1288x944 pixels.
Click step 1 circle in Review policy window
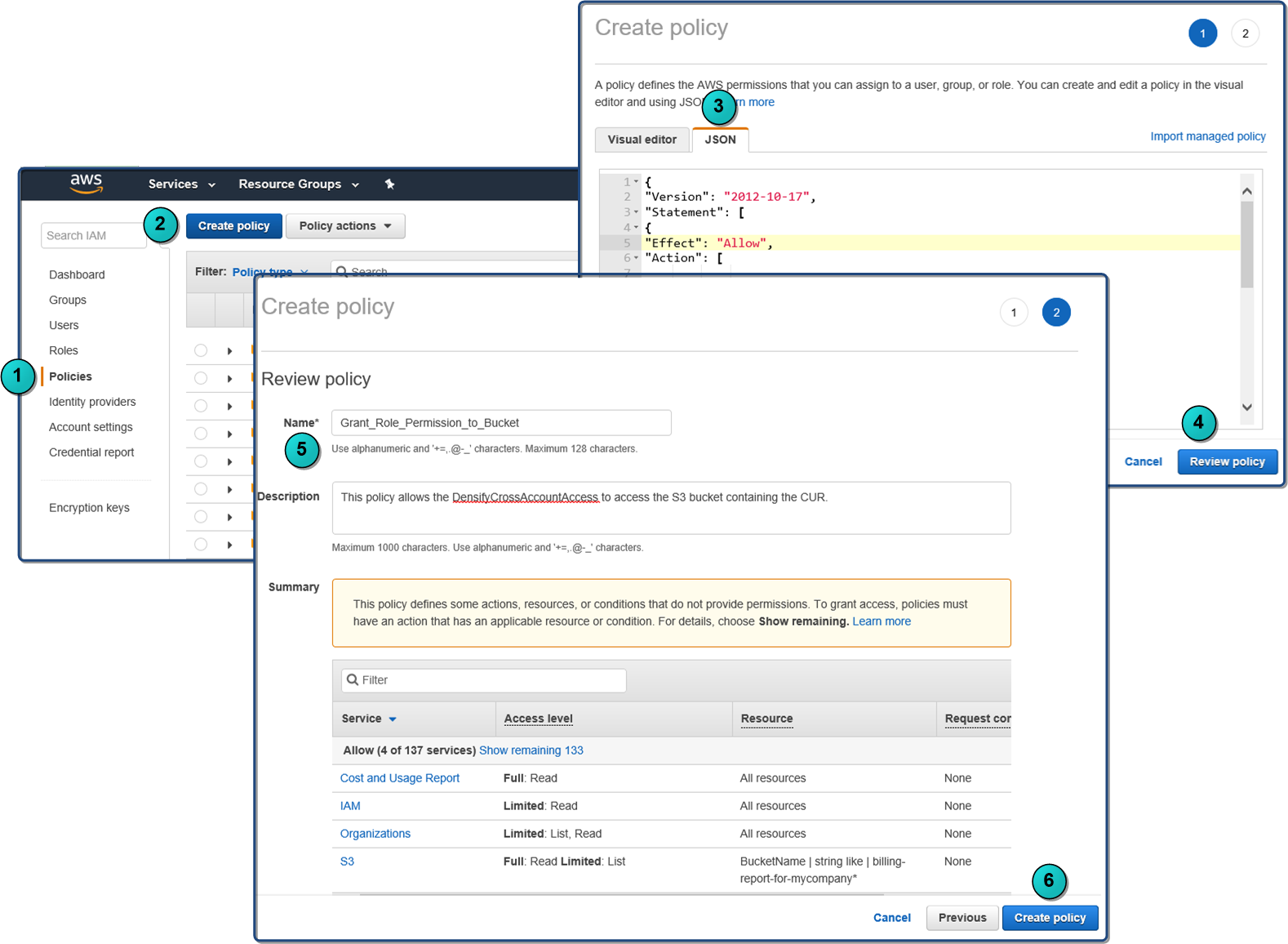(x=1014, y=312)
